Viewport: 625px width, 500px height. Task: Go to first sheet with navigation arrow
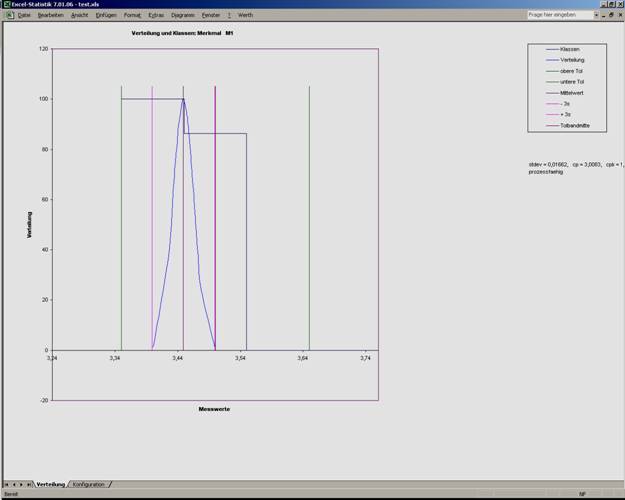7,484
